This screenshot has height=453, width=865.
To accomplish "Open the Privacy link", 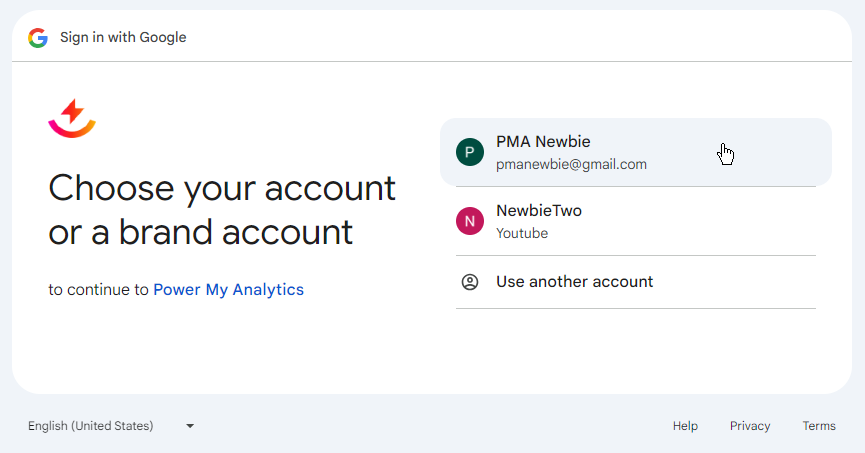I will 750,426.
